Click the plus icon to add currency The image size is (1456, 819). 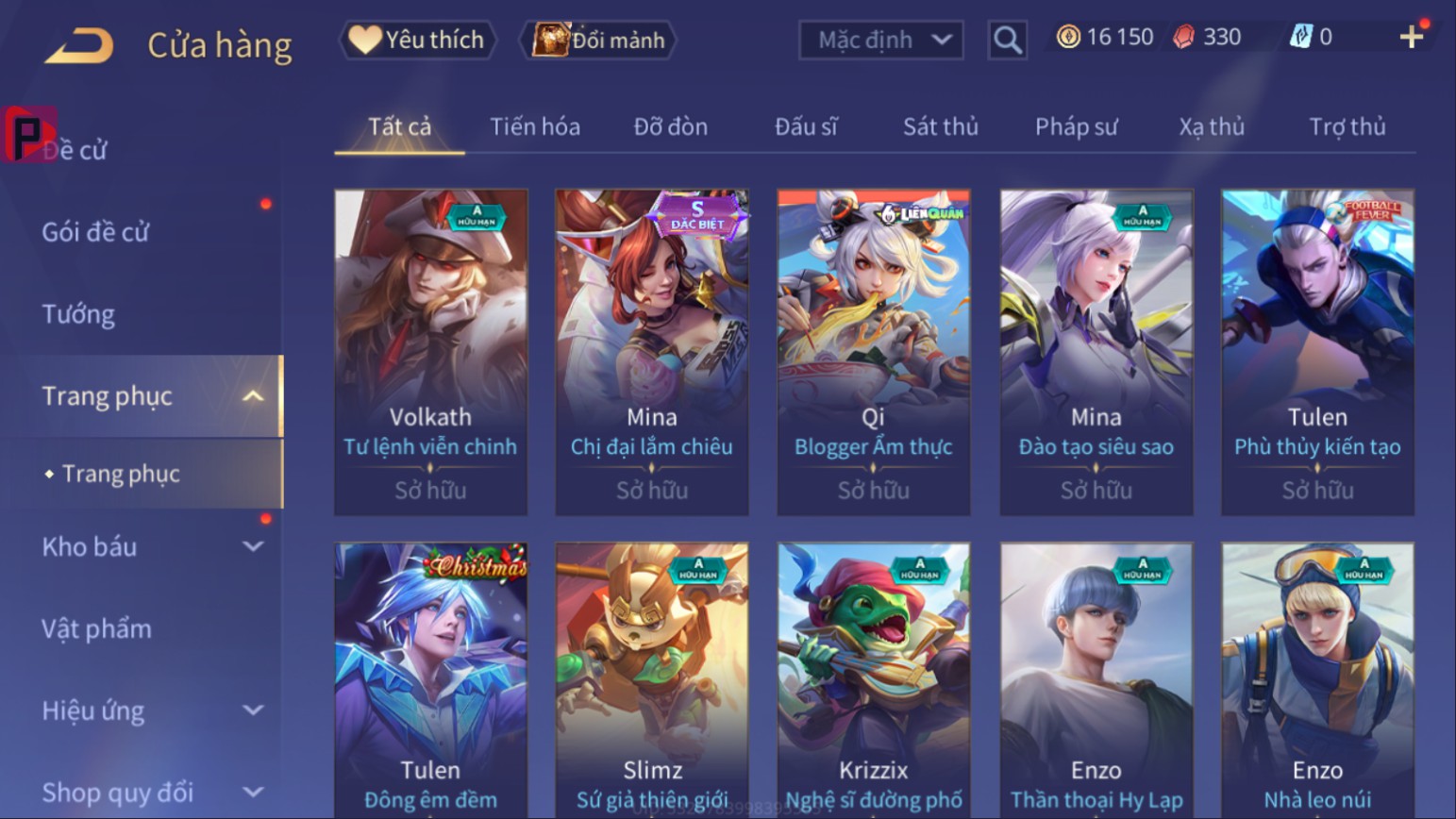1411,37
